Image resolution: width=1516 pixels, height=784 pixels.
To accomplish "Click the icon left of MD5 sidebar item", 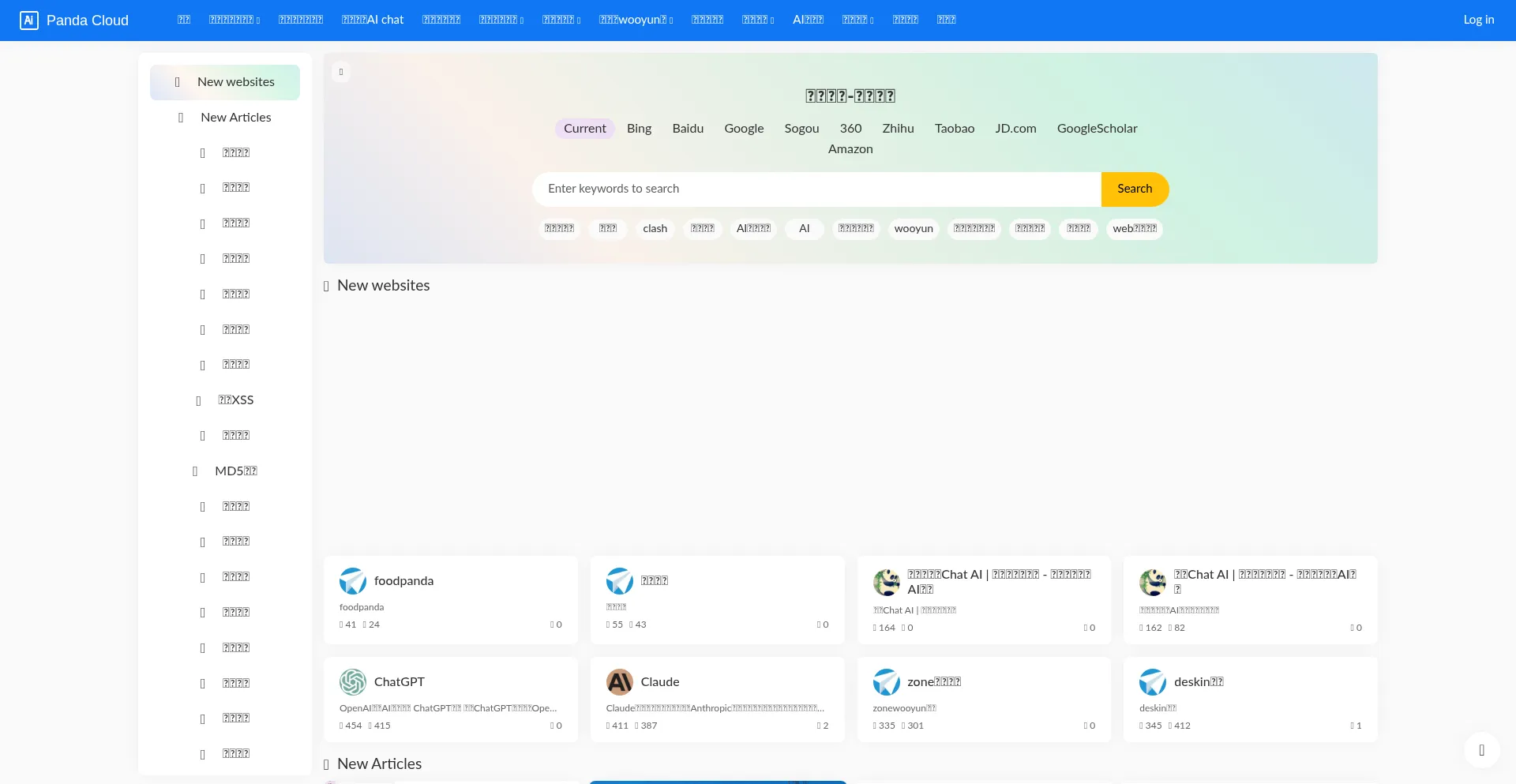I will pyautogui.click(x=195, y=471).
